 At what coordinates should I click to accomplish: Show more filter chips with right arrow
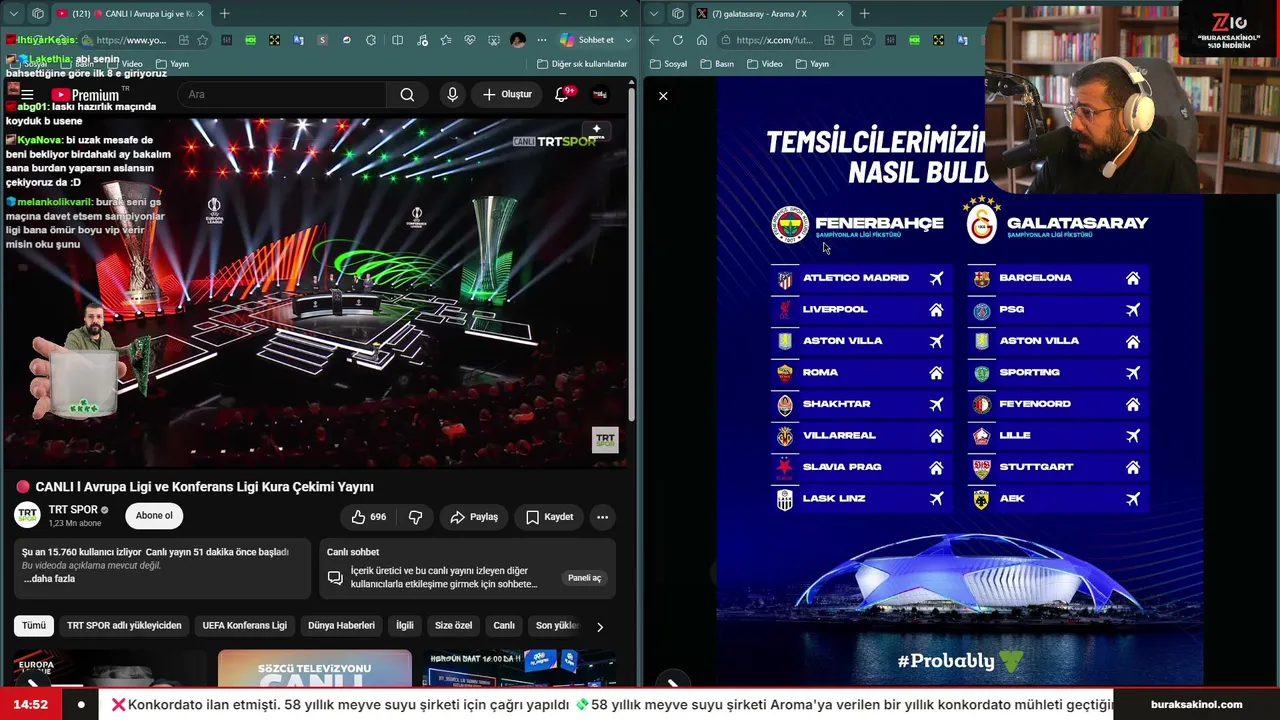point(600,627)
